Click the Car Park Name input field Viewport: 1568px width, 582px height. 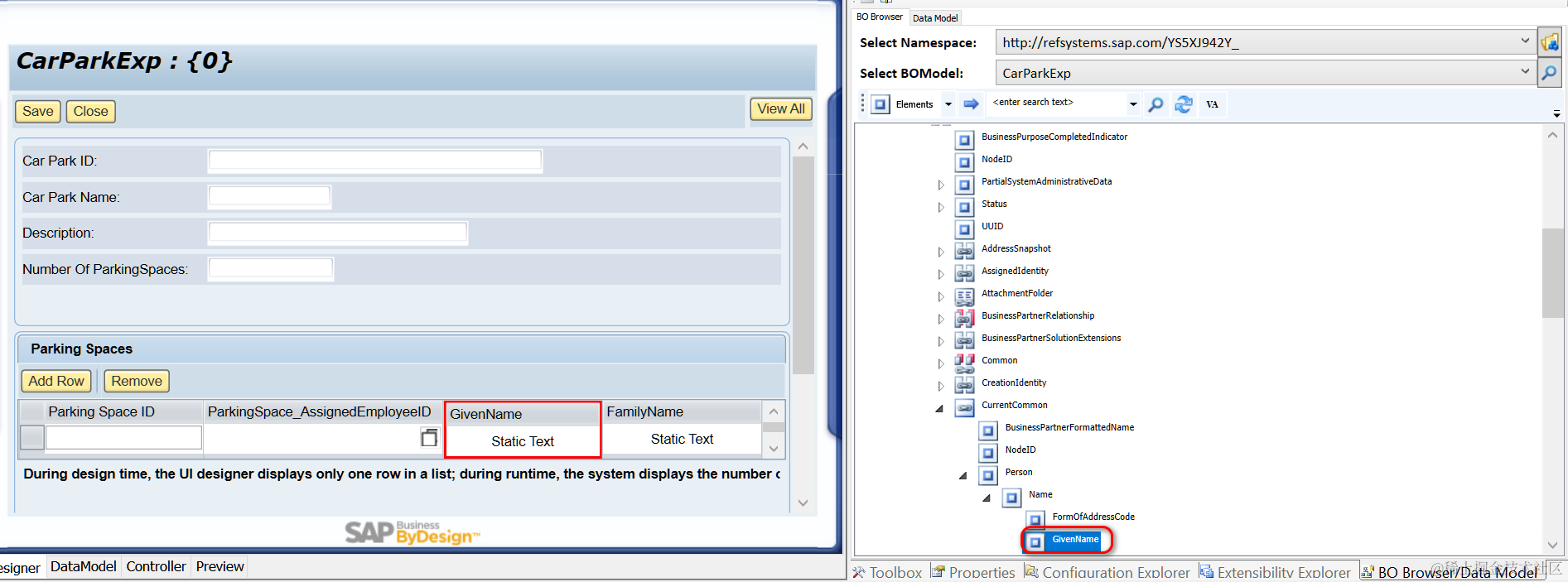click(269, 197)
